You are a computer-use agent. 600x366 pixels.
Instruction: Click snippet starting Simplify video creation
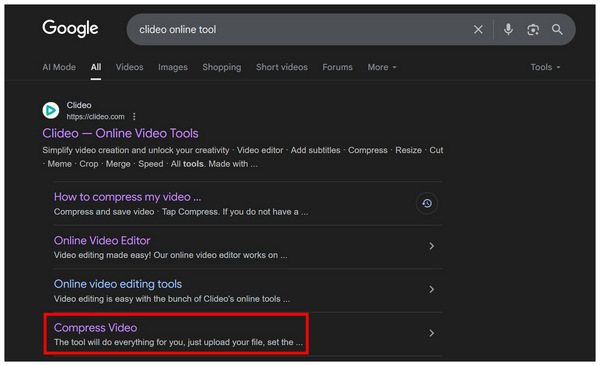pyautogui.click(x=243, y=157)
